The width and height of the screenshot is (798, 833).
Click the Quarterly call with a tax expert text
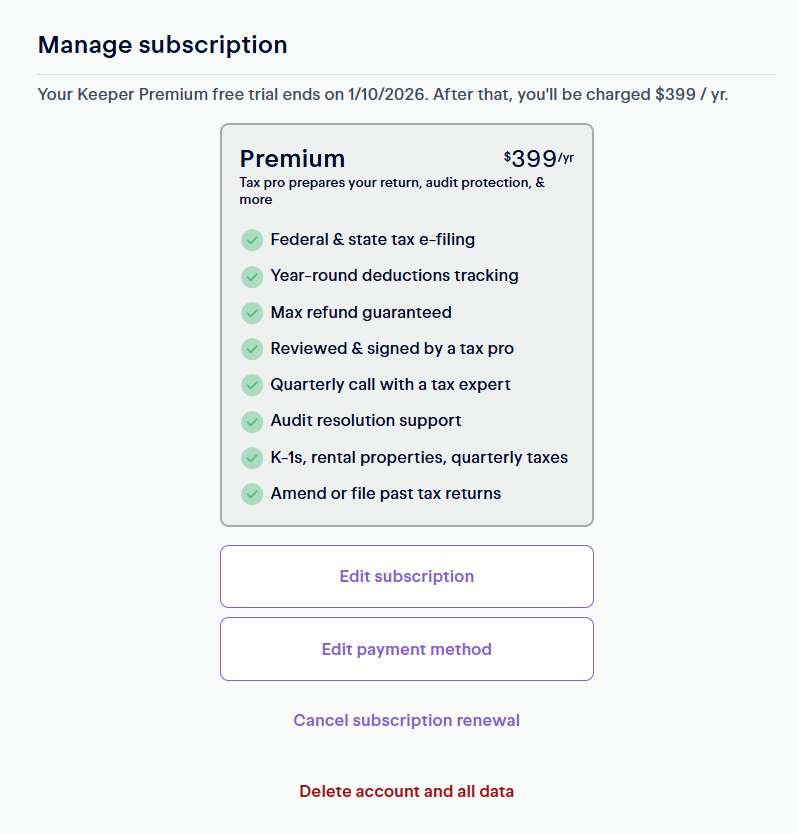pos(391,385)
